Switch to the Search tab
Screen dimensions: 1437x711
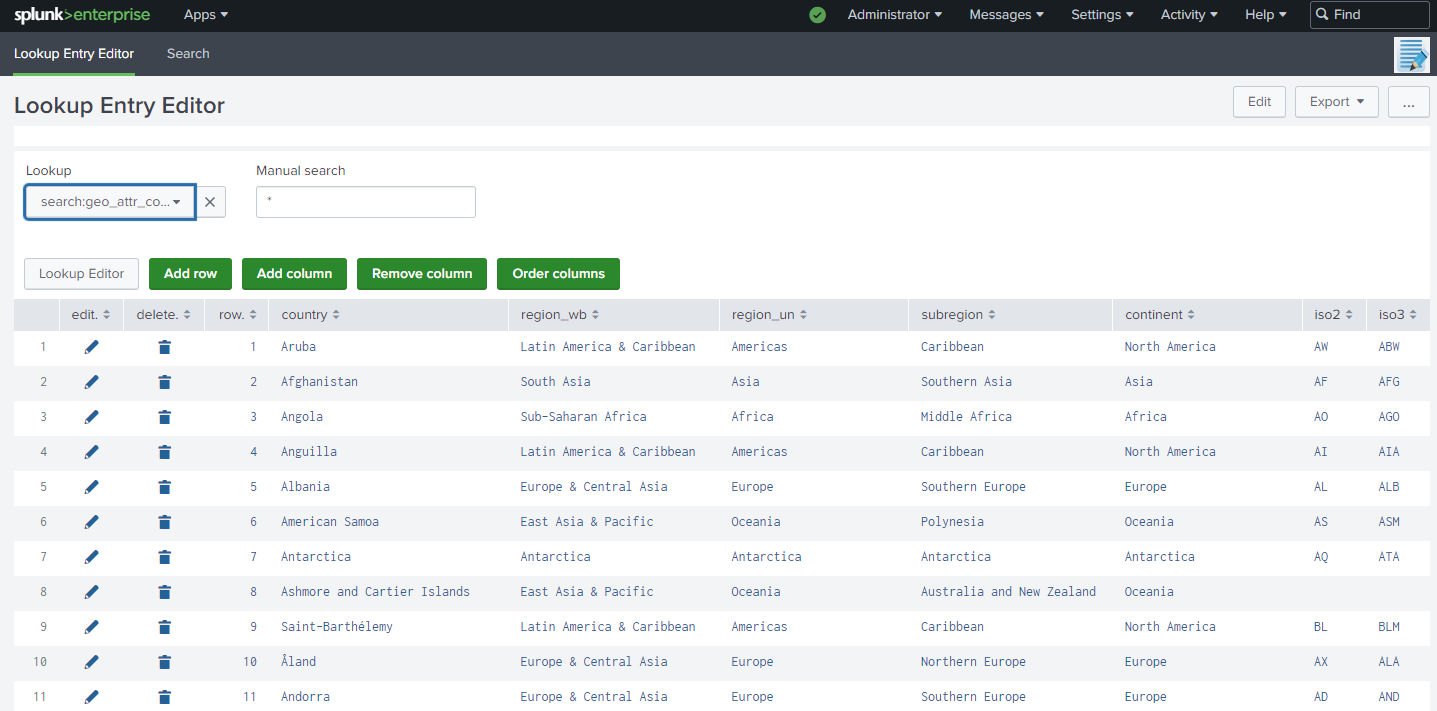coord(188,54)
